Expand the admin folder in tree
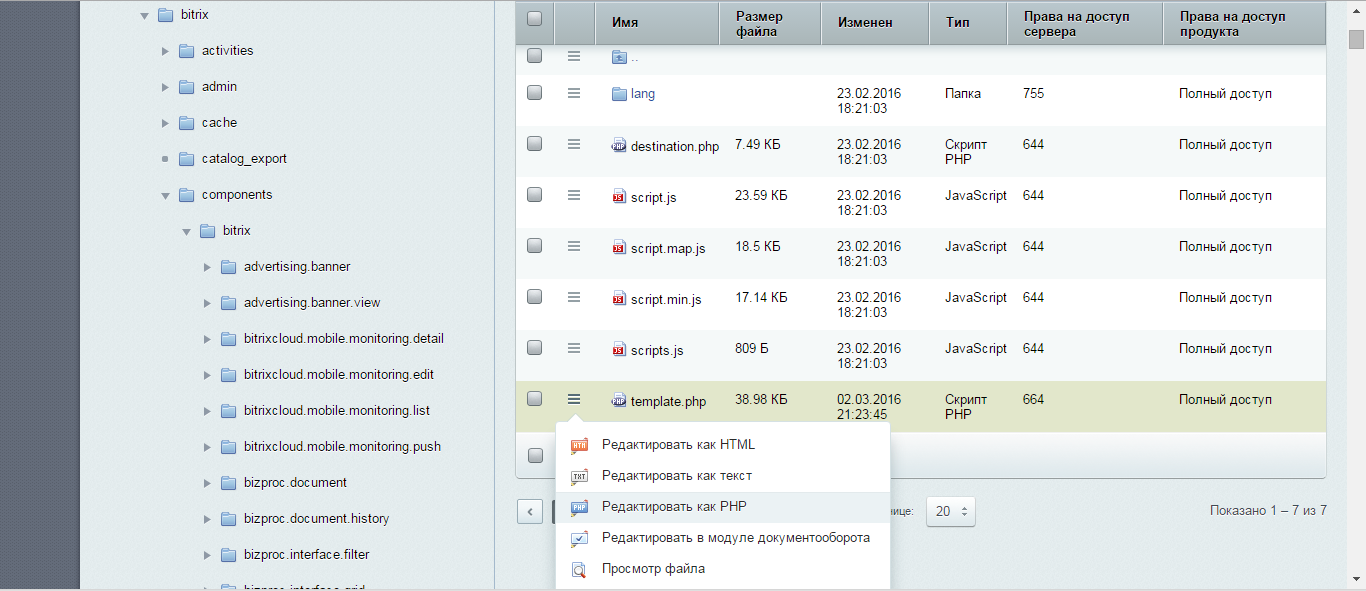 pos(165,87)
